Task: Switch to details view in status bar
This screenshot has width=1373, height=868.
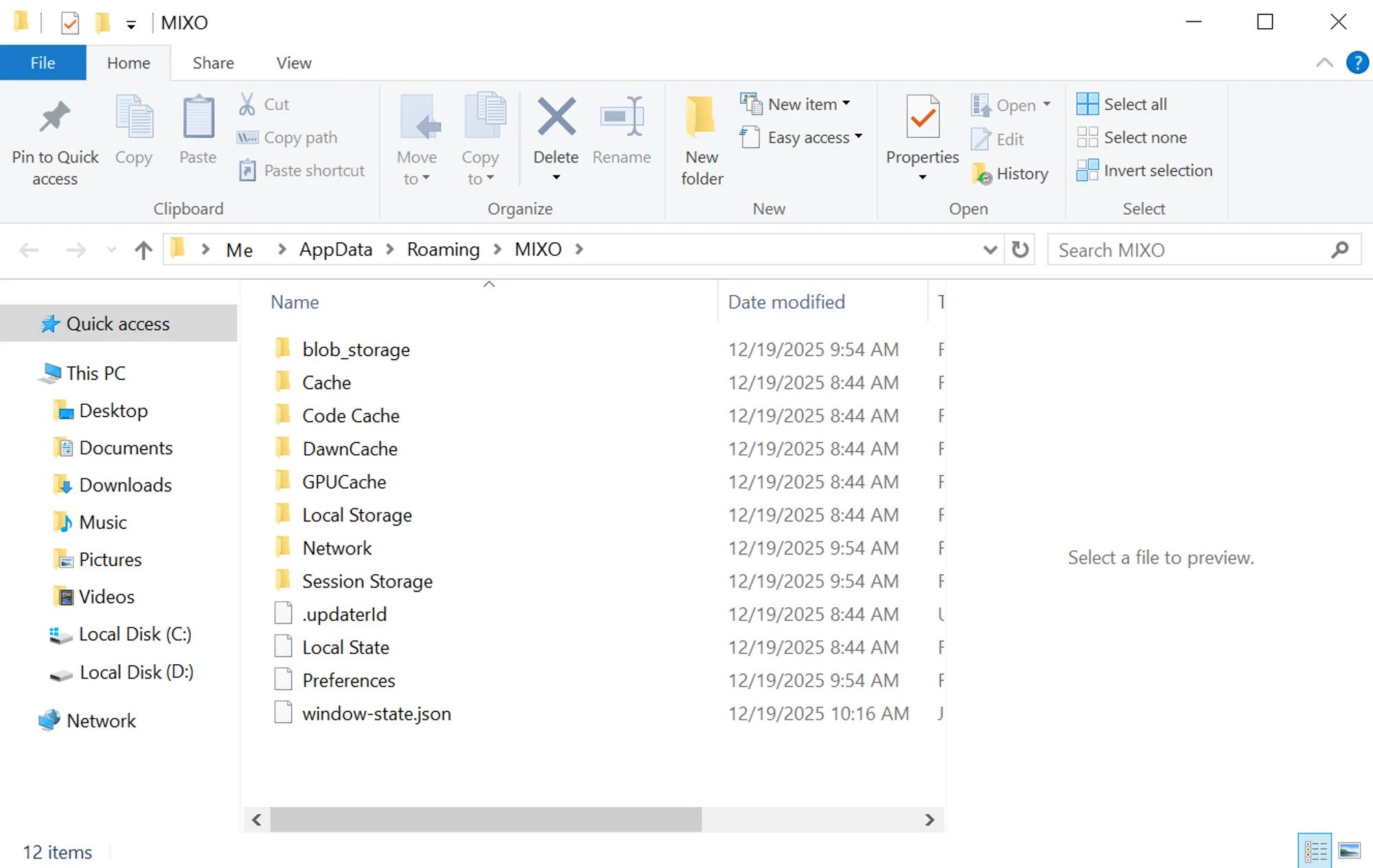Action: pos(1315,851)
